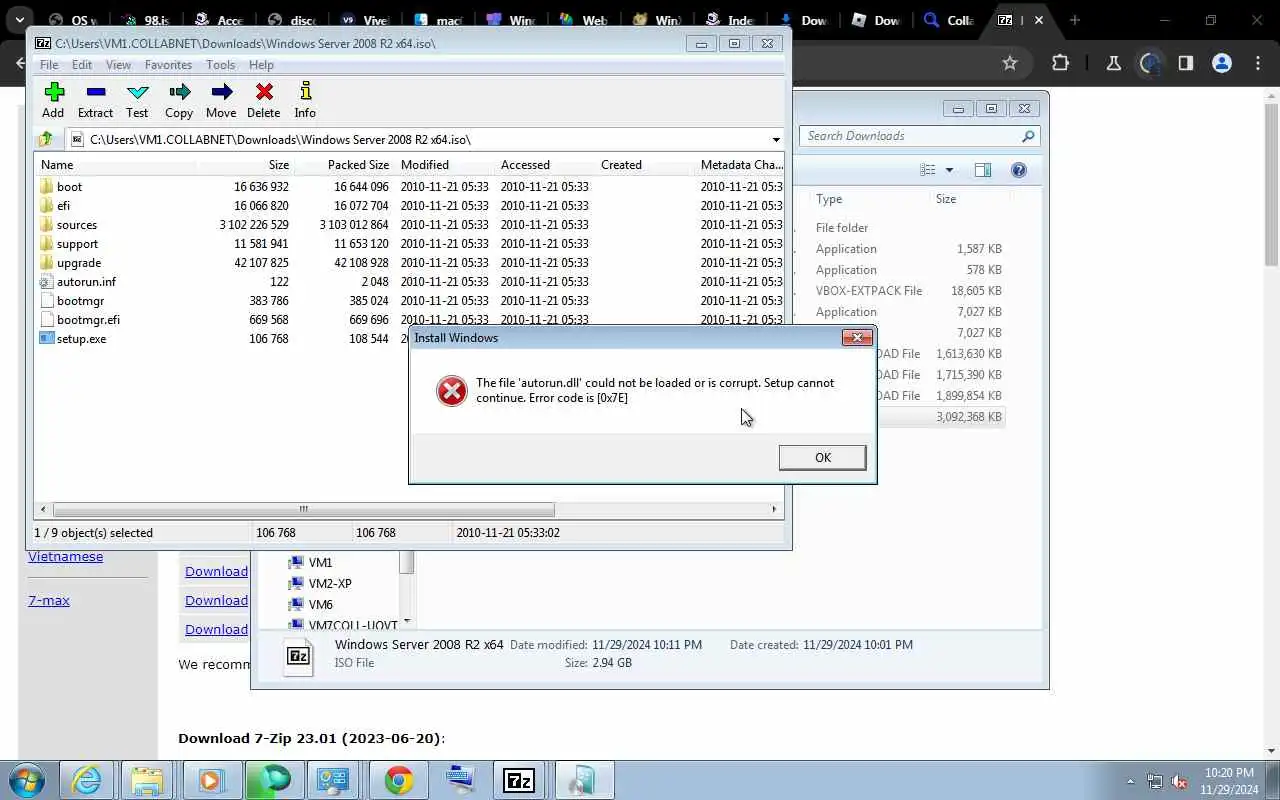1280x800 pixels.
Task: Click OK in the Install Windows error dialog
Action: 822,457
